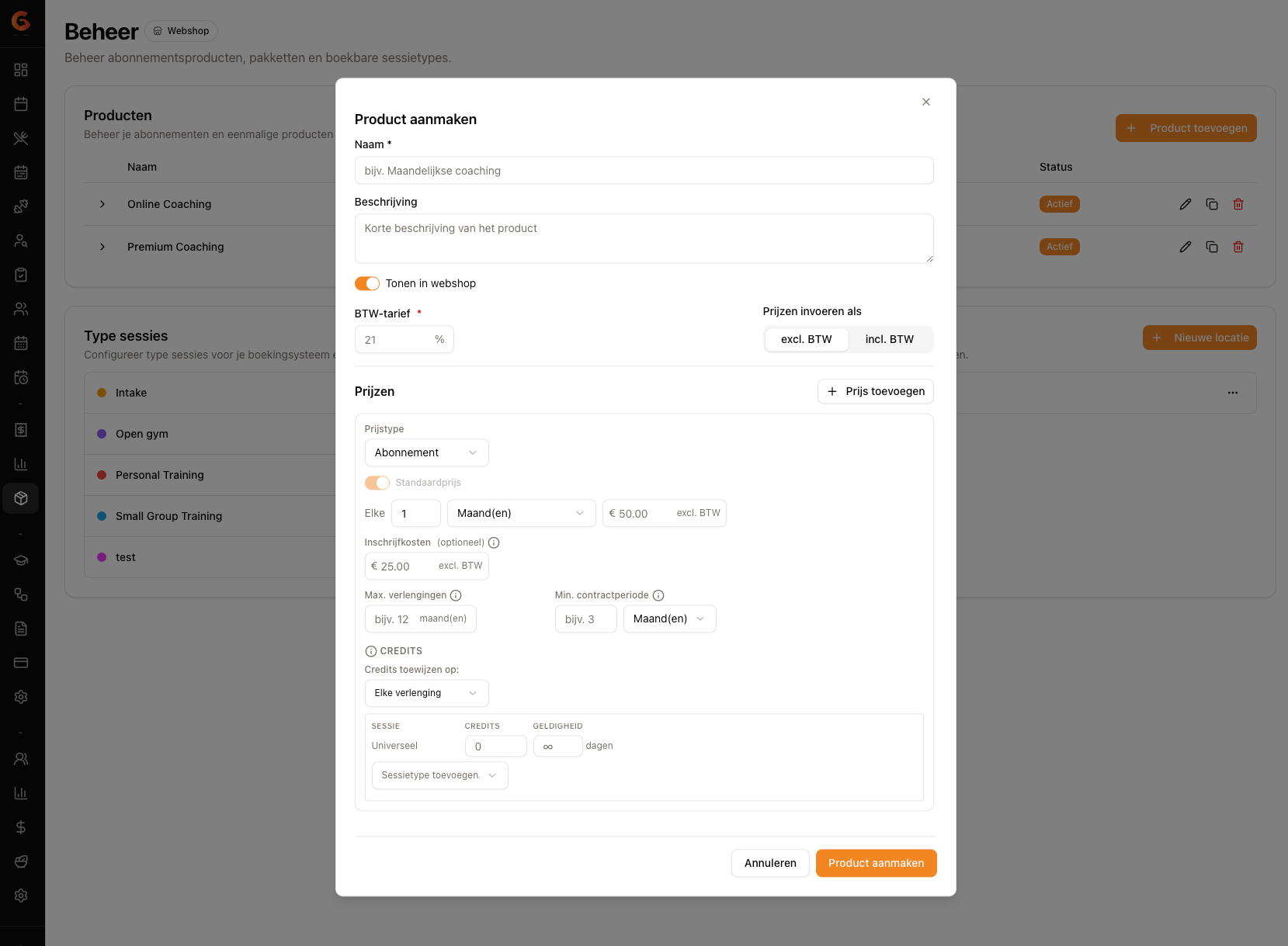Open the Prijstype Abonnement dropdown

(x=427, y=452)
